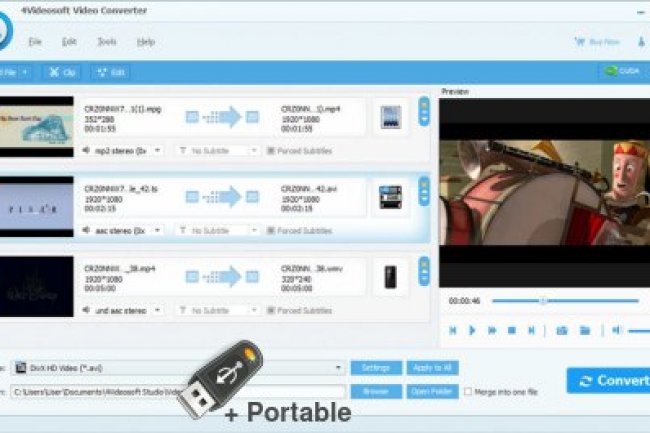Toggle Forced Subtitles for second video
This screenshot has width=650, height=433.
(255, 231)
